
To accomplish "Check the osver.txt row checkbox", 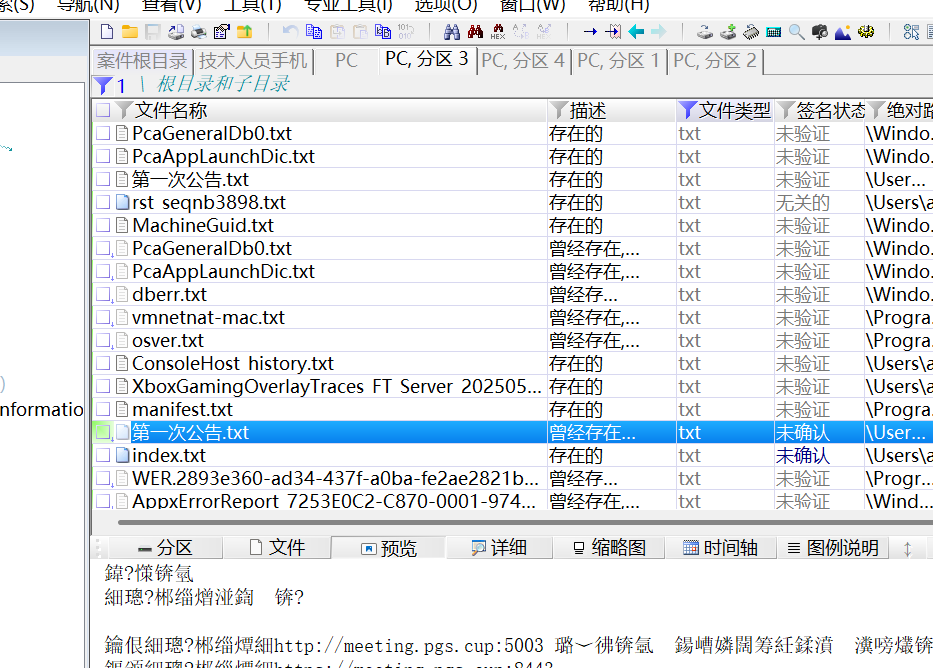I will [x=103, y=340].
